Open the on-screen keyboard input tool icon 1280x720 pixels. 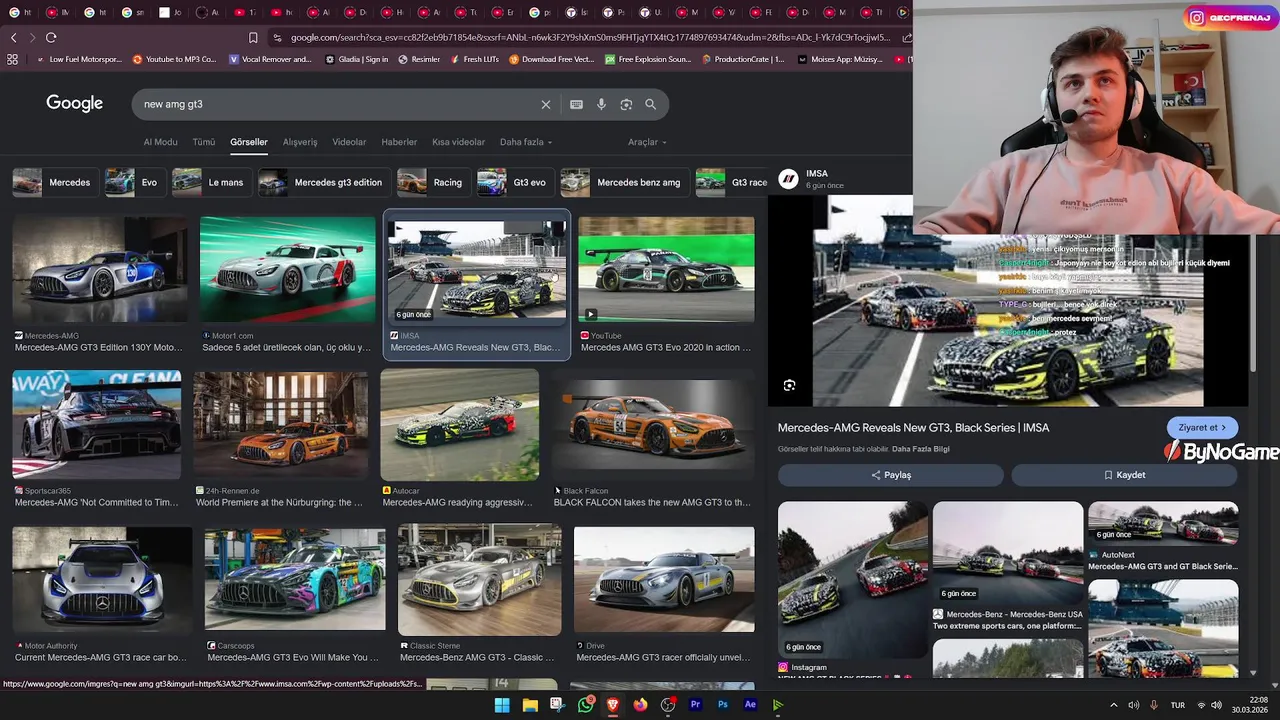pyautogui.click(x=576, y=104)
